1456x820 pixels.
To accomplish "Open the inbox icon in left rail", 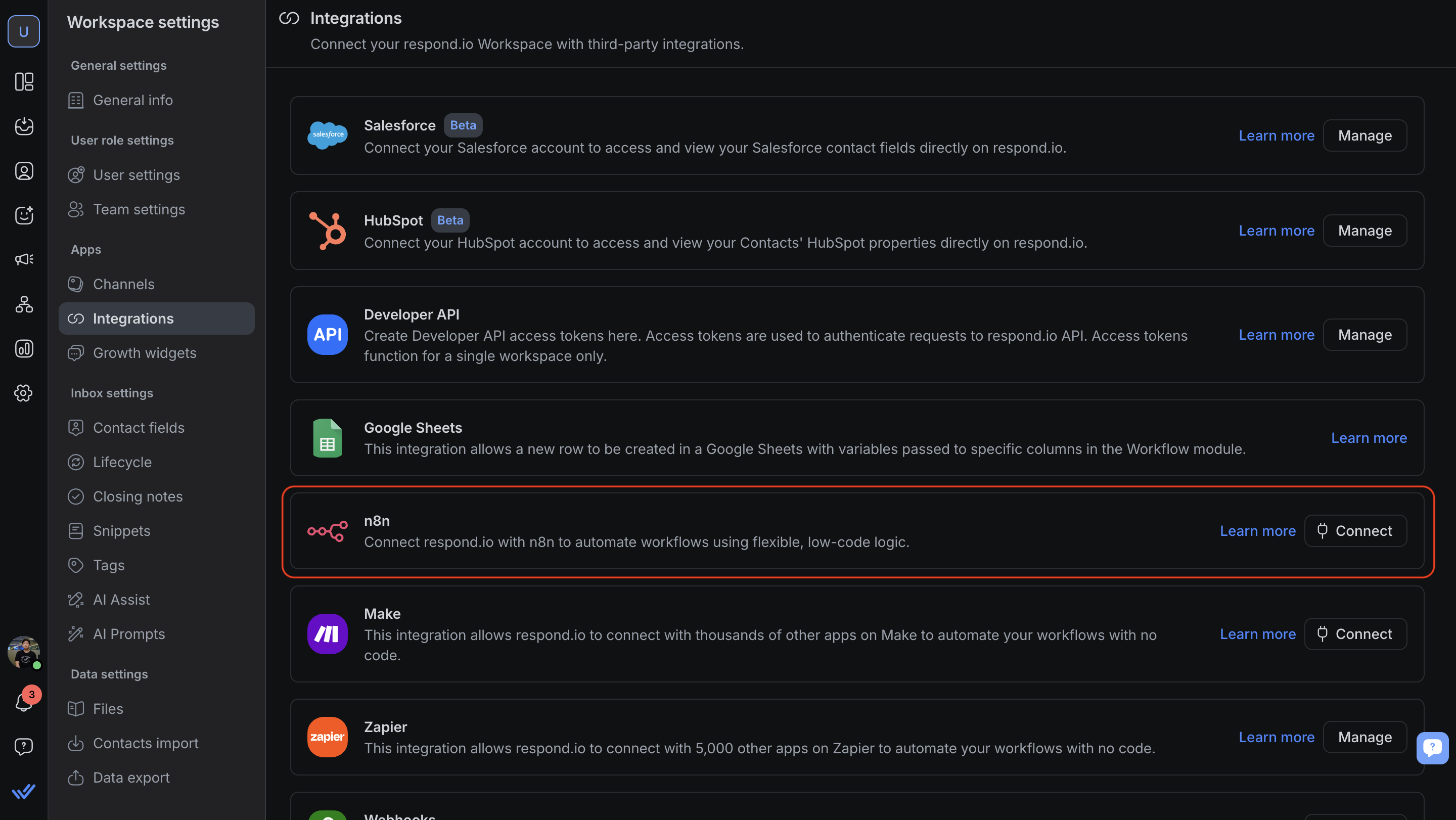I will pyautogui.click(x=24, y=126).
